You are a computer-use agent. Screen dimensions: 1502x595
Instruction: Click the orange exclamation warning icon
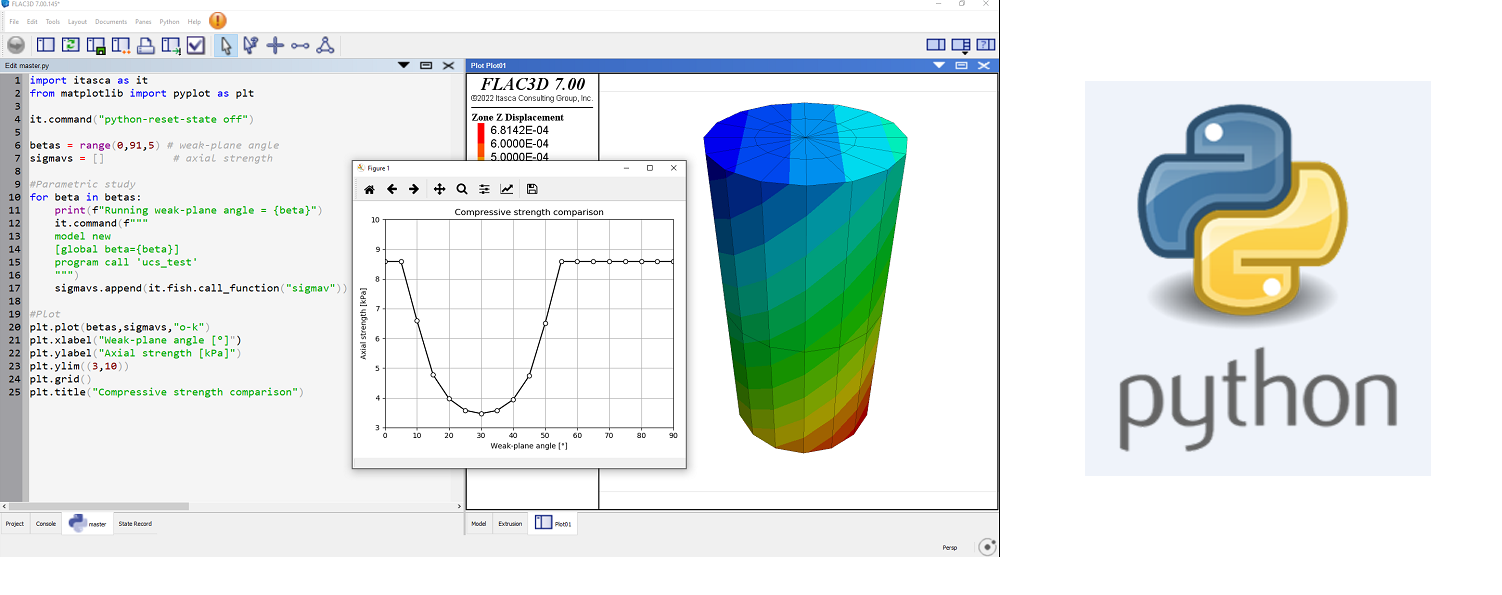click(x=218, y=21)
